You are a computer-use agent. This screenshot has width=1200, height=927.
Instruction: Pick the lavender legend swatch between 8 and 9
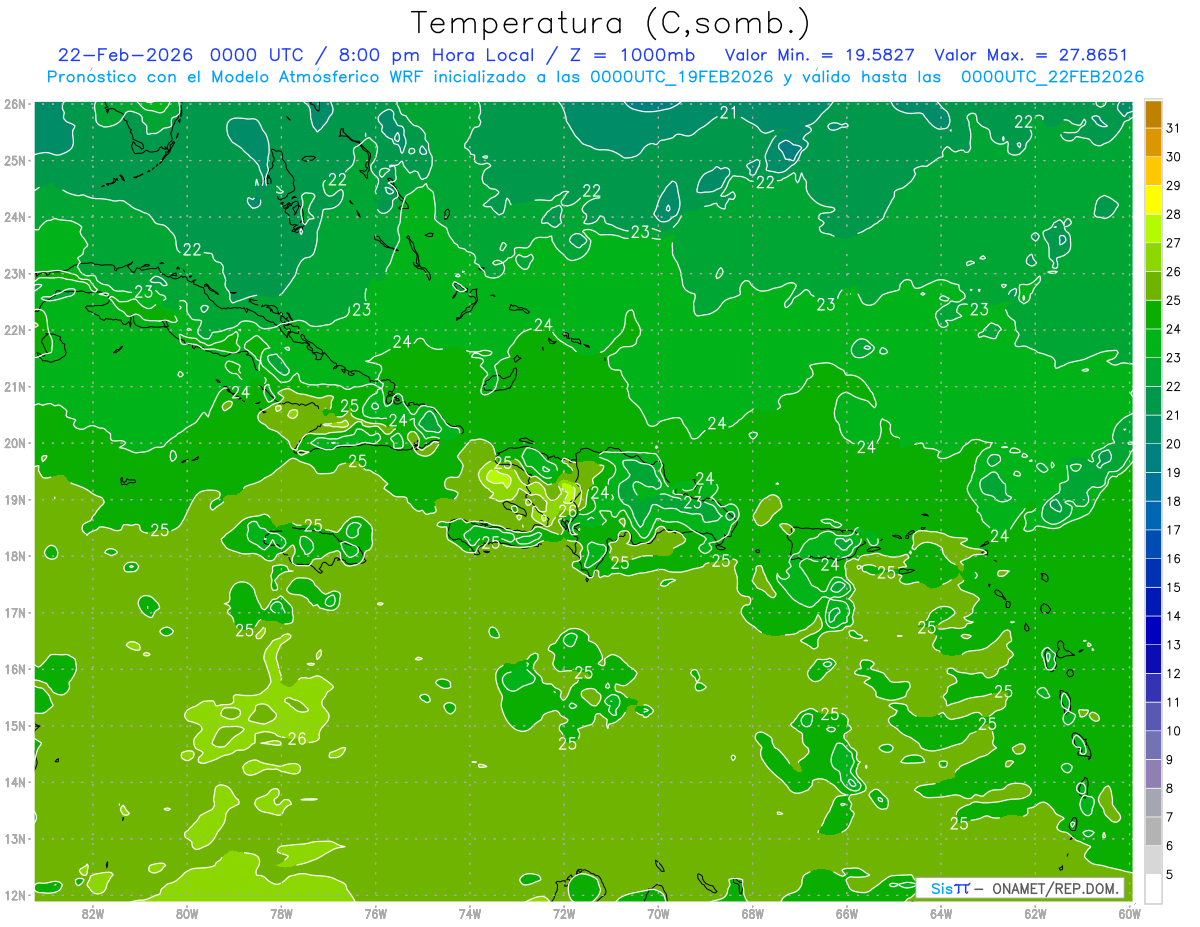[1153, 774]
